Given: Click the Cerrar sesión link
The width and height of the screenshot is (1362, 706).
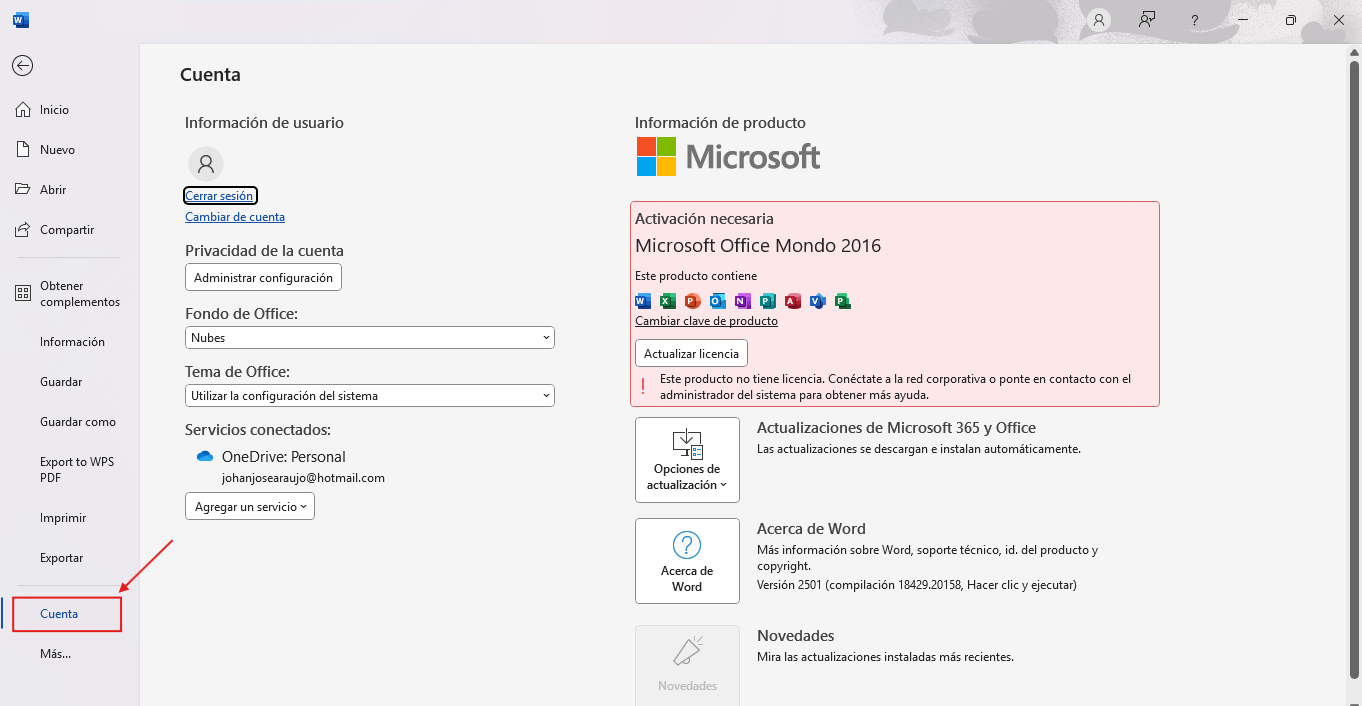Looking at the screenshot, I should pos(220,196).
